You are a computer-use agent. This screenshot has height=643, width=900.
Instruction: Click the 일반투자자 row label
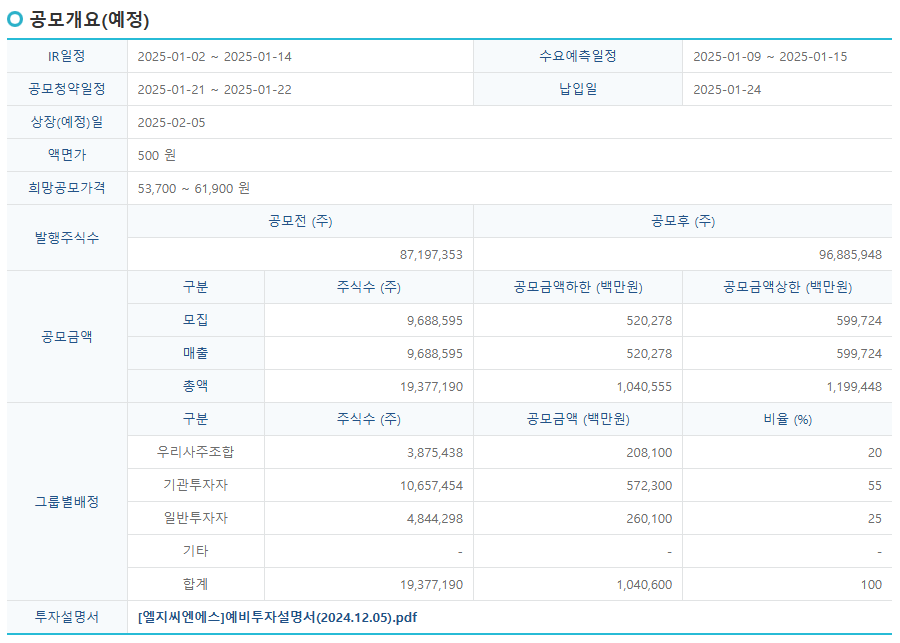coord(196,518)
